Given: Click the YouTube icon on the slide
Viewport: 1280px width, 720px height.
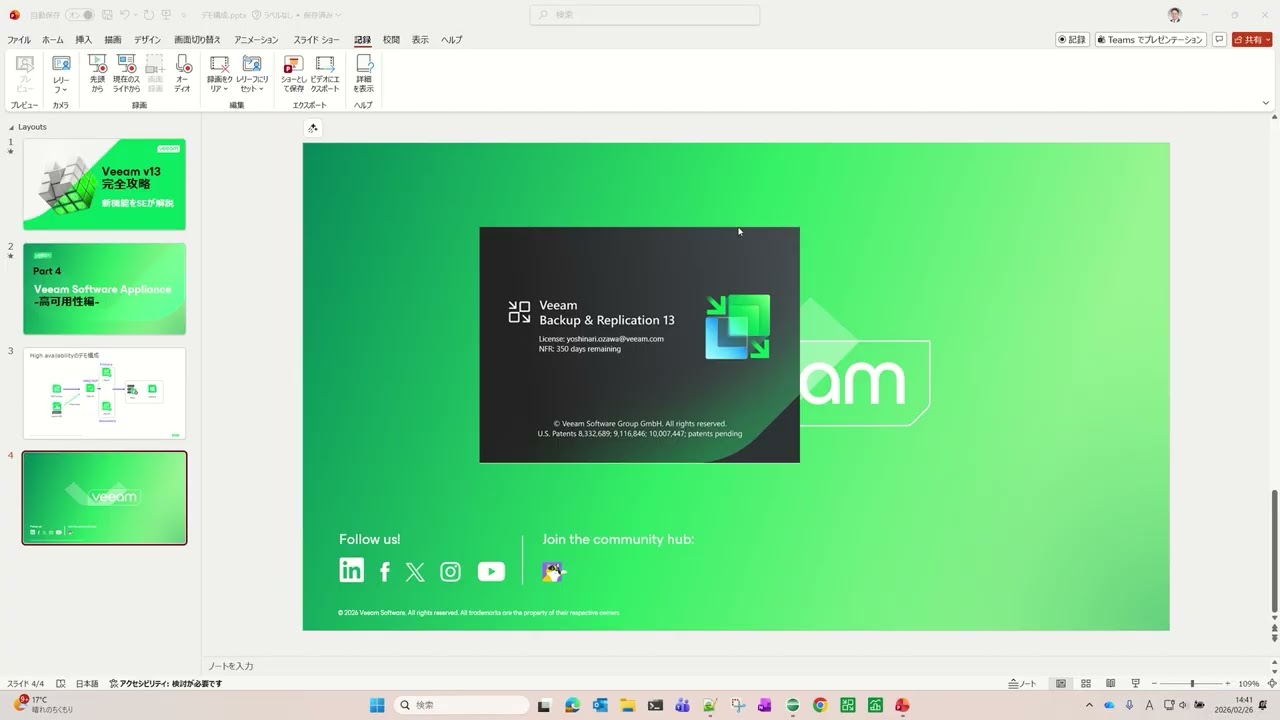Looking at the screenshot, I should coord(491,572).
